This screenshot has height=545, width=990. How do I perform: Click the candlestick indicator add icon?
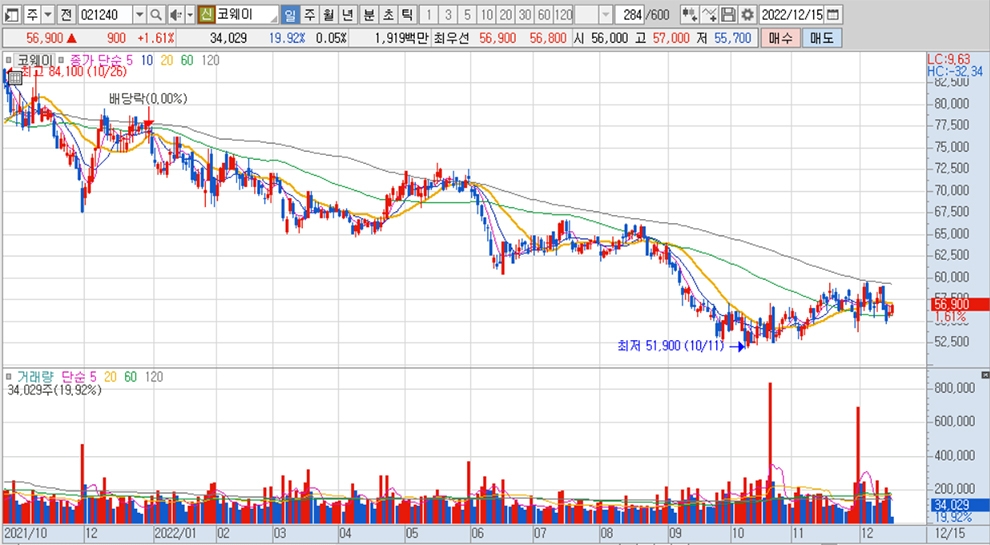coord(689,15)
